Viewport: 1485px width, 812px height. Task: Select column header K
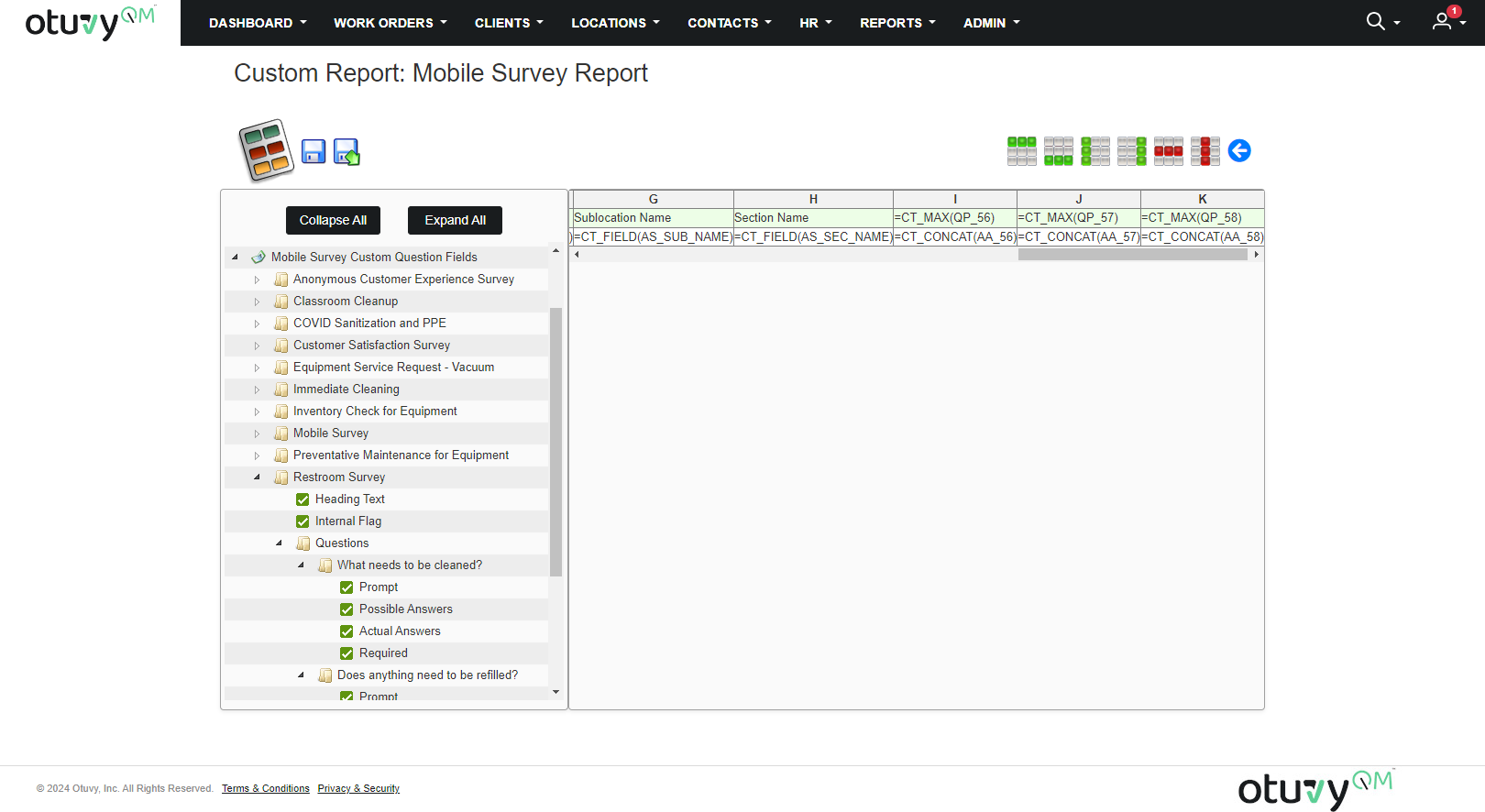[x=1203, y=199]
